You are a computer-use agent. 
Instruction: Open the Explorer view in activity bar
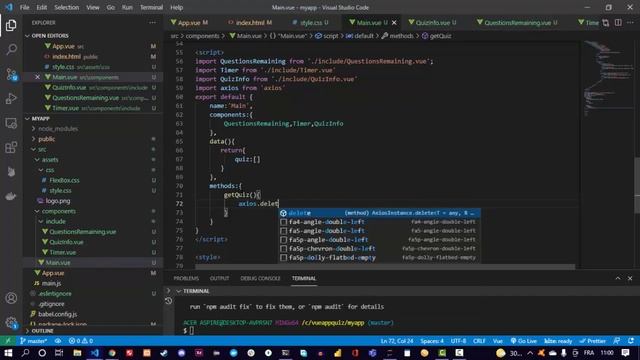tap(11, 25)
